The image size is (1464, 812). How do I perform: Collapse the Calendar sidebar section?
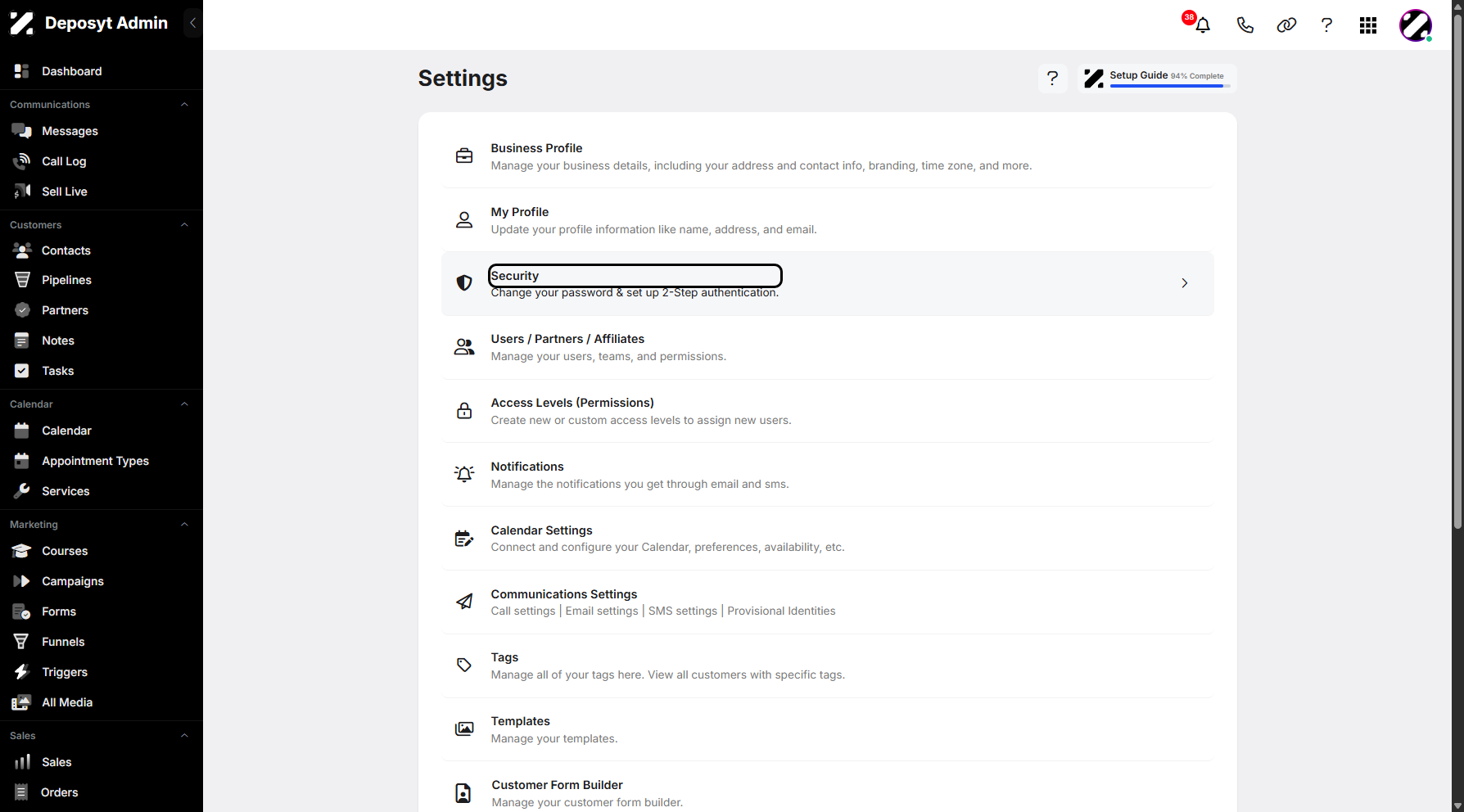tap(184, 404)
